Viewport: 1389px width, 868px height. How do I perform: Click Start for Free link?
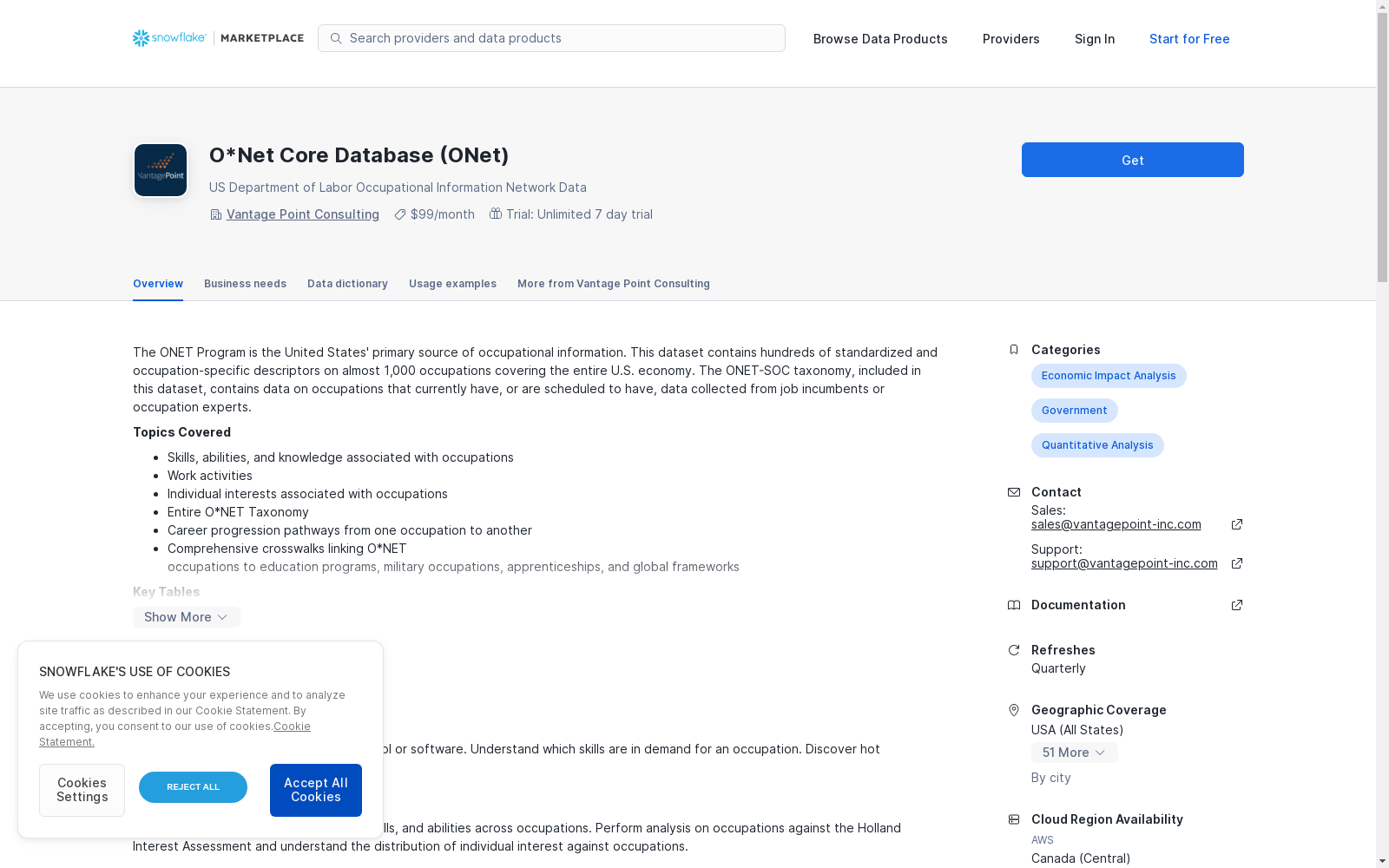click(x=1189, y=39)
